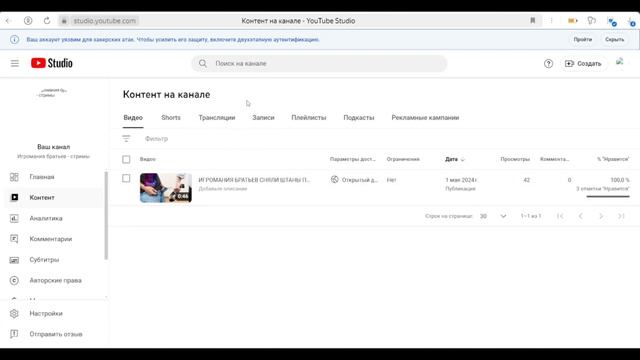
Task: Toggle the select-all videos checkbox
Action: click(126, 159)
